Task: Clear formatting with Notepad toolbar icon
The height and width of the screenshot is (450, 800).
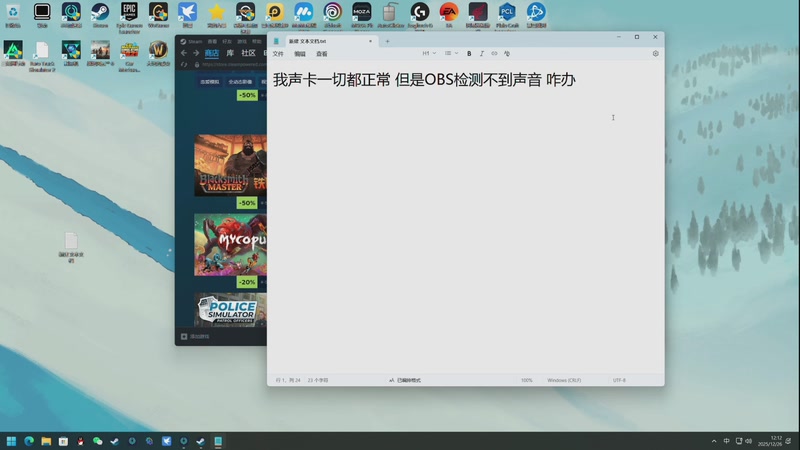Action: pyautogui.click(x=507, y=54)
